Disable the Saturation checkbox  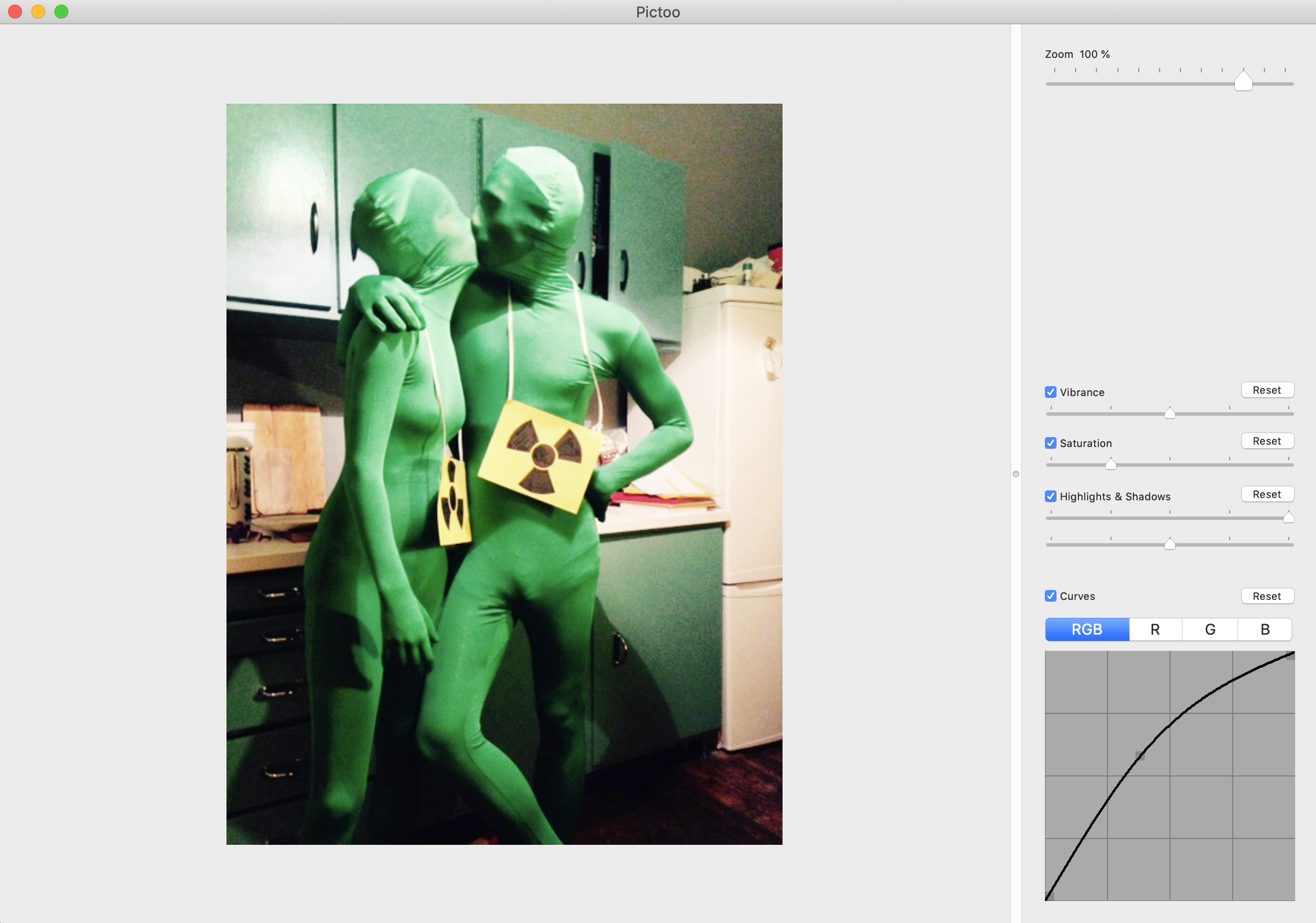(1051, 443)
